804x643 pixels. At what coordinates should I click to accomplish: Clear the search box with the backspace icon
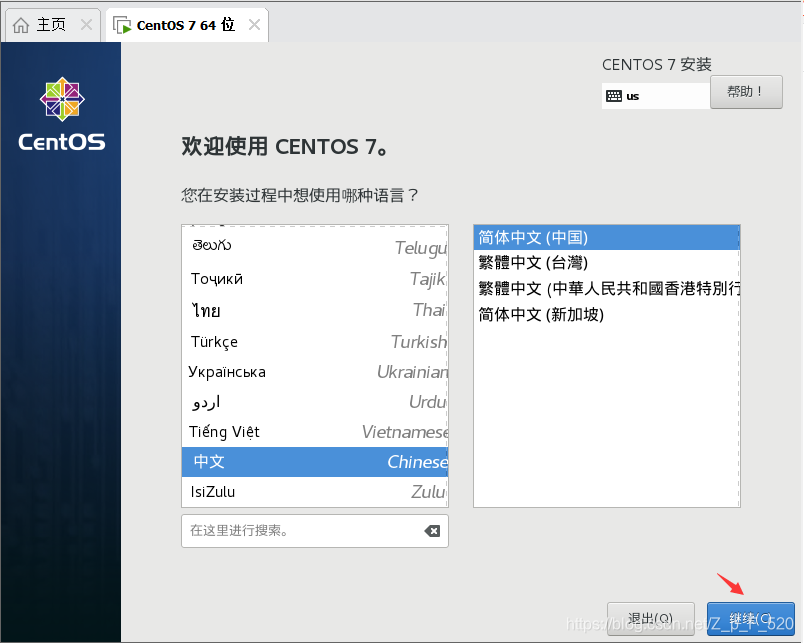432,531
